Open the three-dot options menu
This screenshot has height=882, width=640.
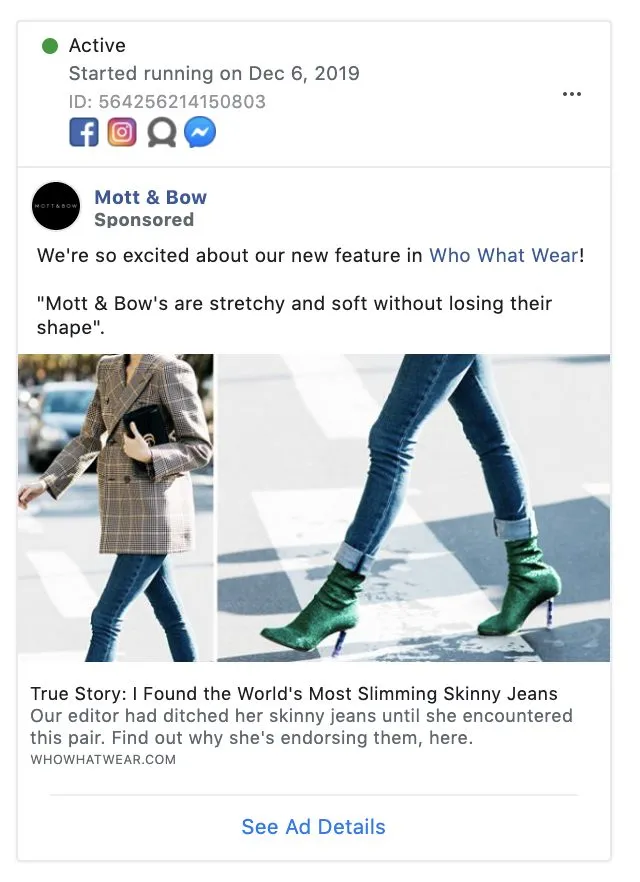(x=572, y=94)
